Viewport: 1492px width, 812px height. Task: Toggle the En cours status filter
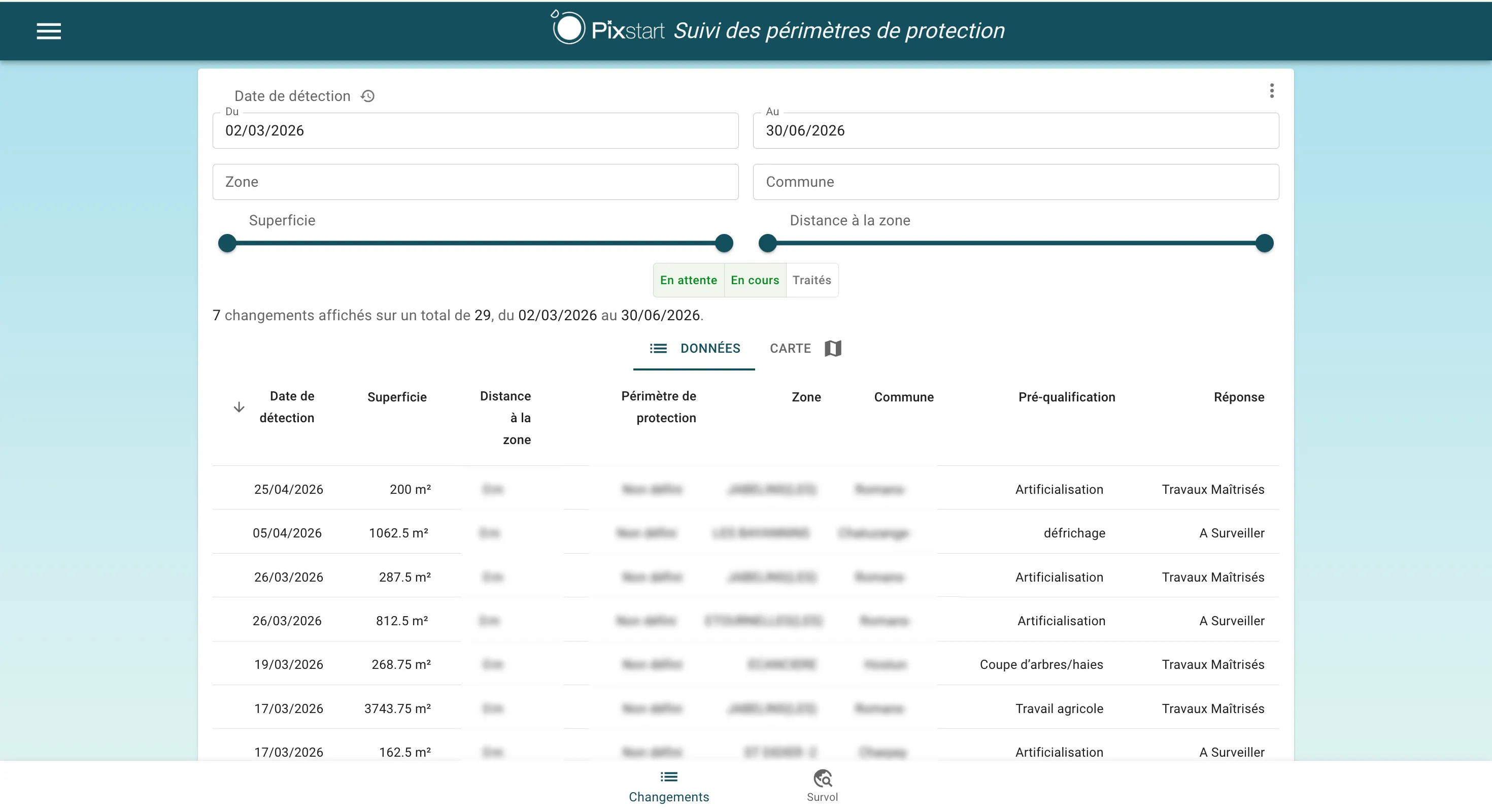click(755, 280)
